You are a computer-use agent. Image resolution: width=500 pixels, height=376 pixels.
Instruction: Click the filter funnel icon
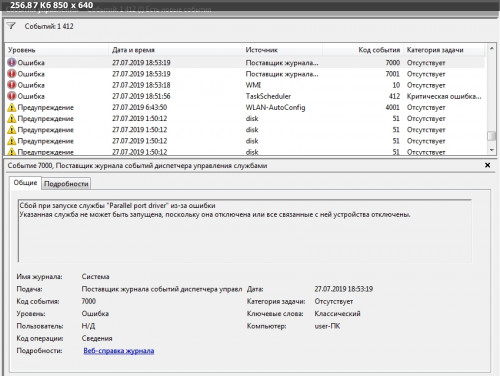11,26
